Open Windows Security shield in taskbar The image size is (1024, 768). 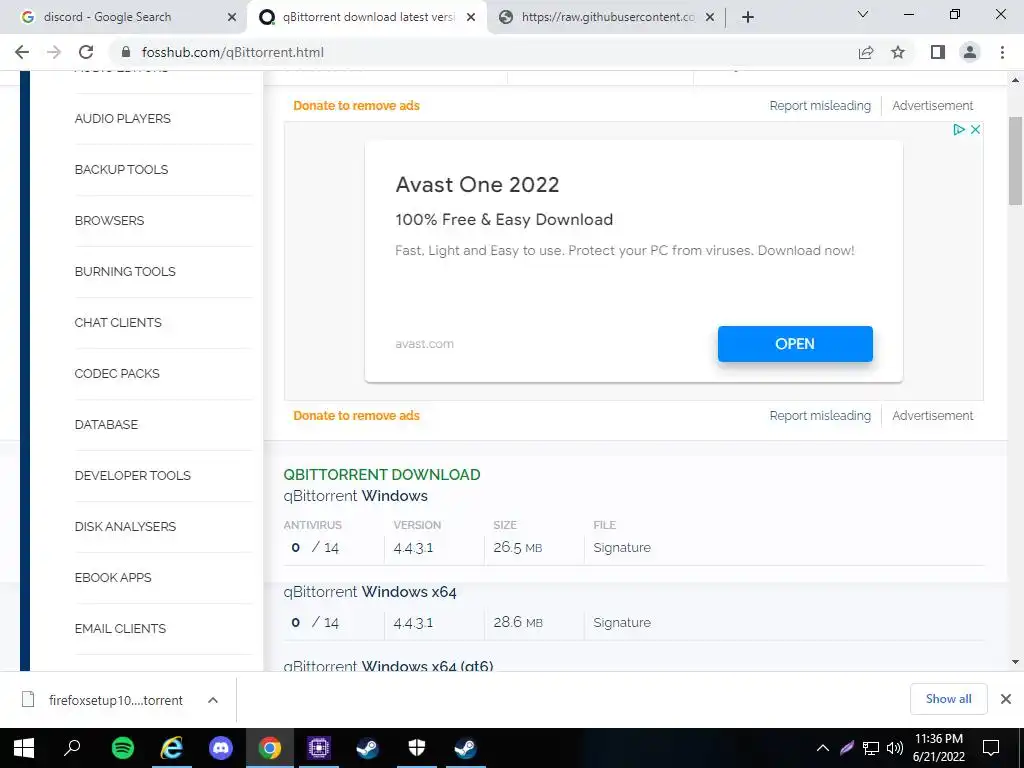pos(417,748)
